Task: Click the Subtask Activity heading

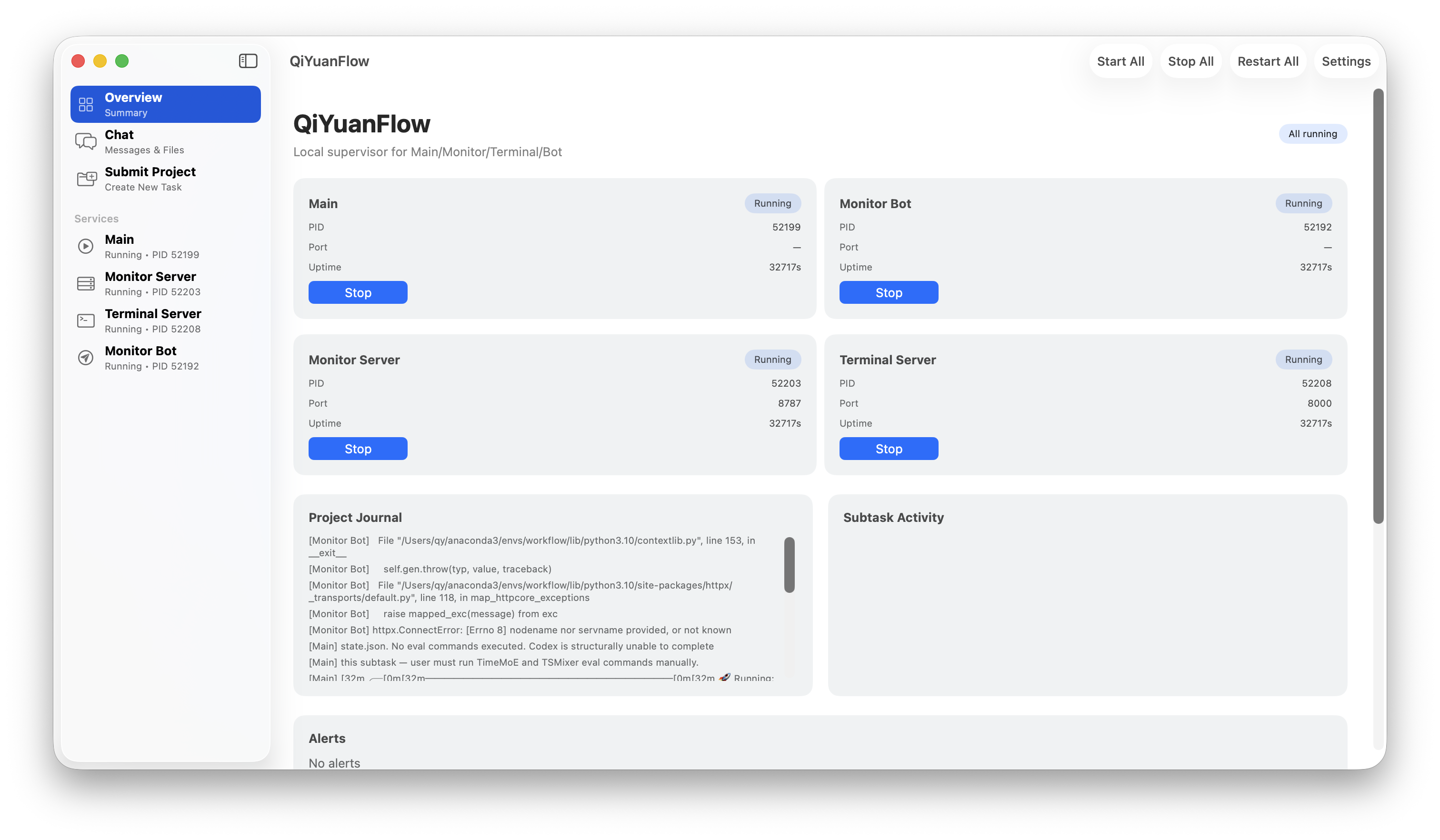Action: [x=893, y=517]
